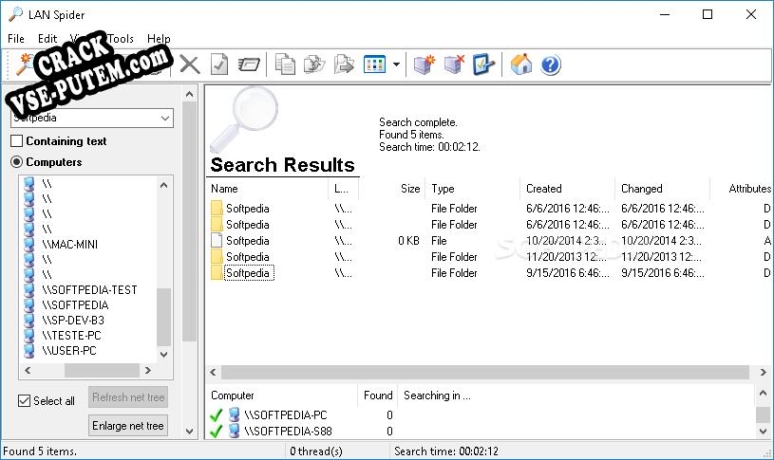The height and width of the screenshot is (460, 774).
Task: Click the Softpedia file icon with 0 KB
Action: [x=217, y=241]
